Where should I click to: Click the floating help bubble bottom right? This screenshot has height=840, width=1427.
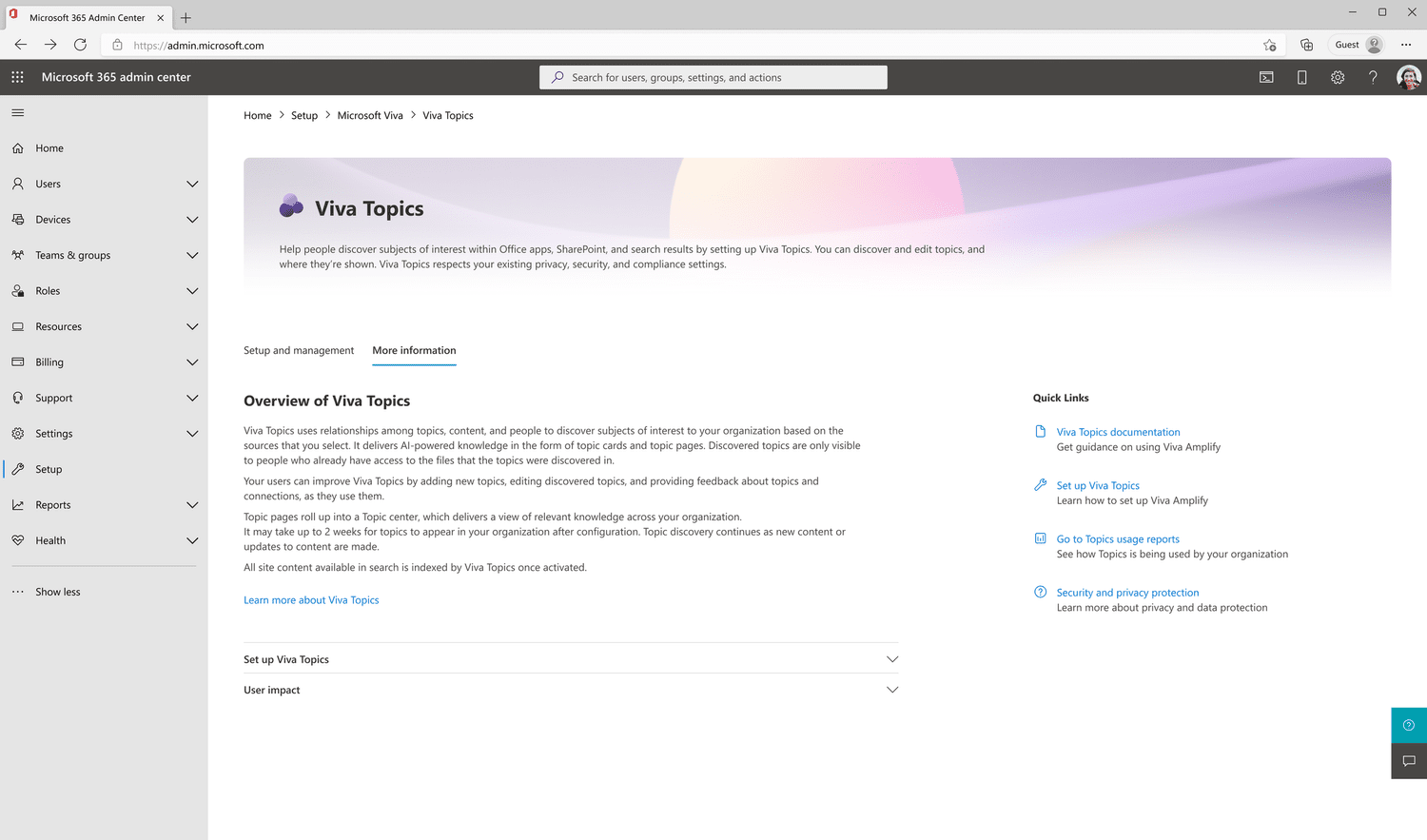tap(1409, 724)
